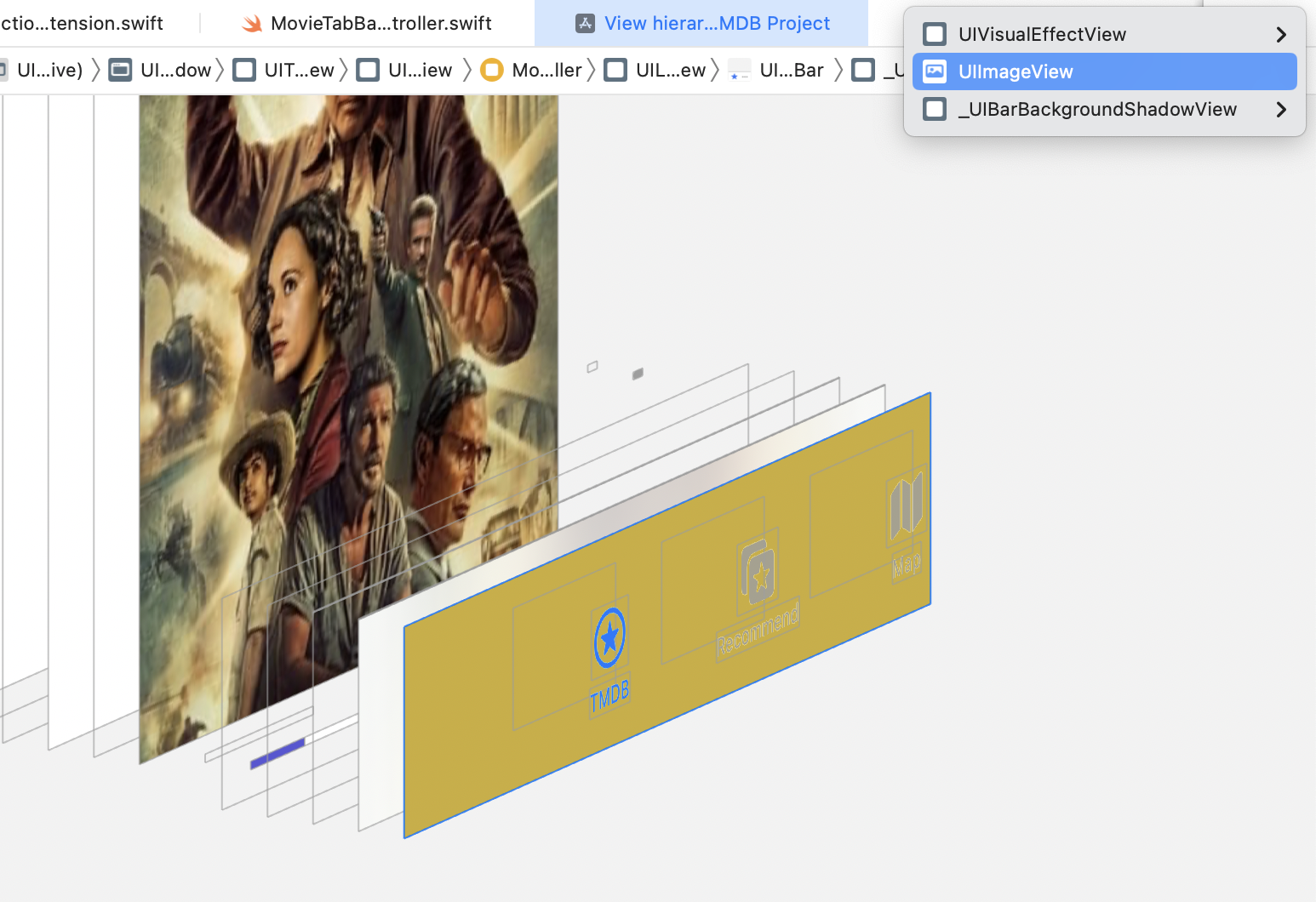Click the TMDB tab bar label
The image size is (1316, 902).
(609, 695)
